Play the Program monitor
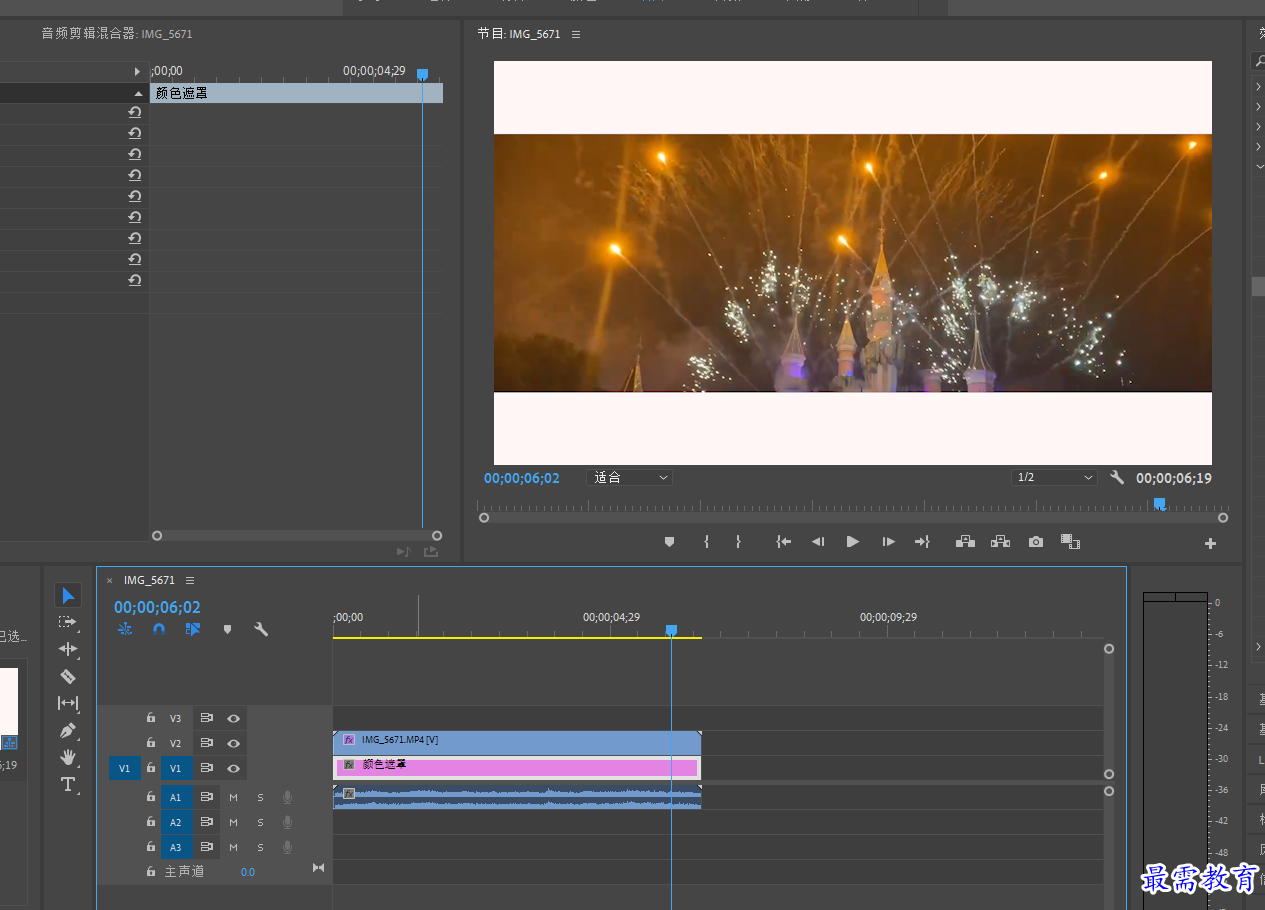 853,542
